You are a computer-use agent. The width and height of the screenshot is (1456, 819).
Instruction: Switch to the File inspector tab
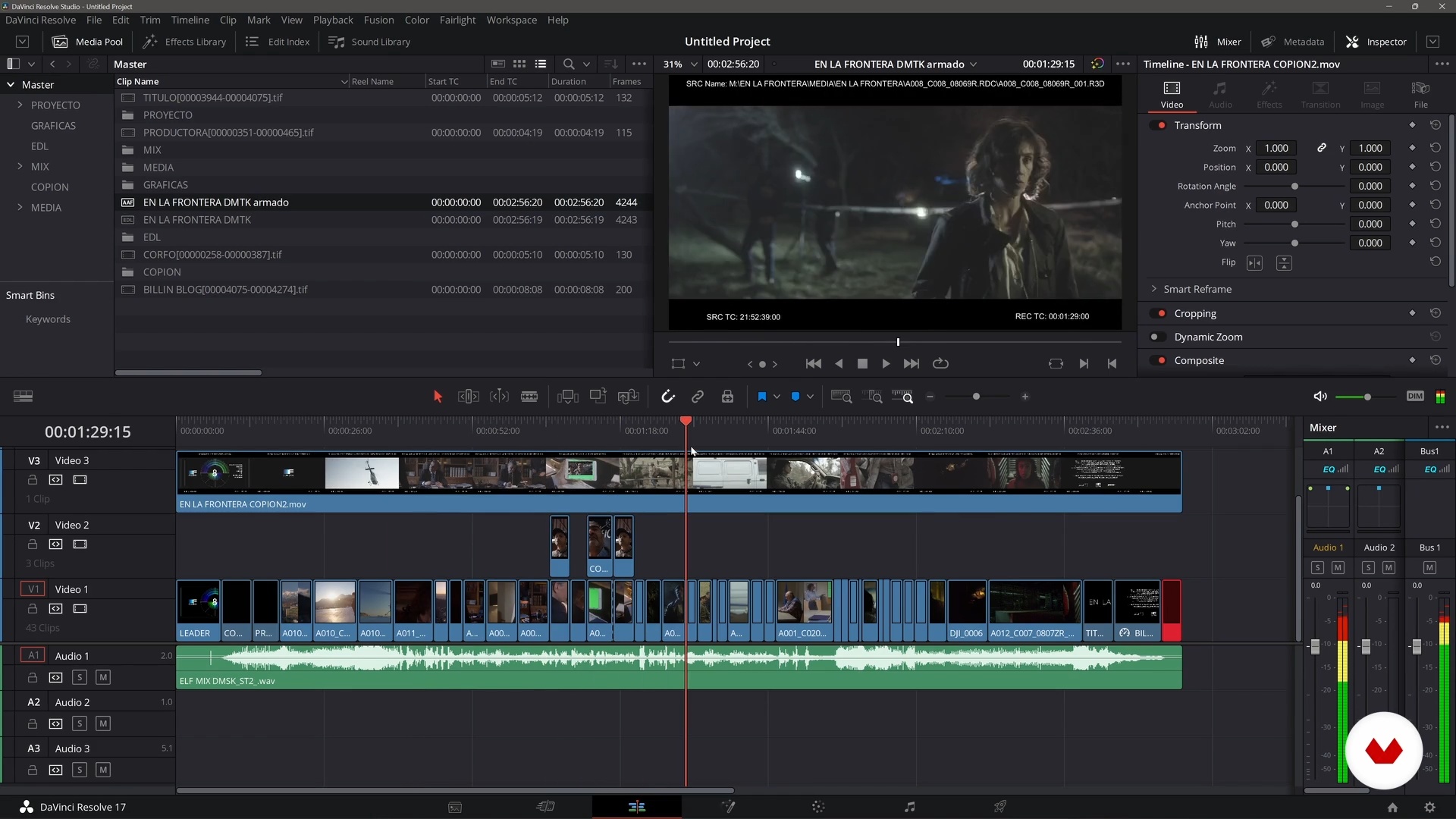tap(1420, 95)
